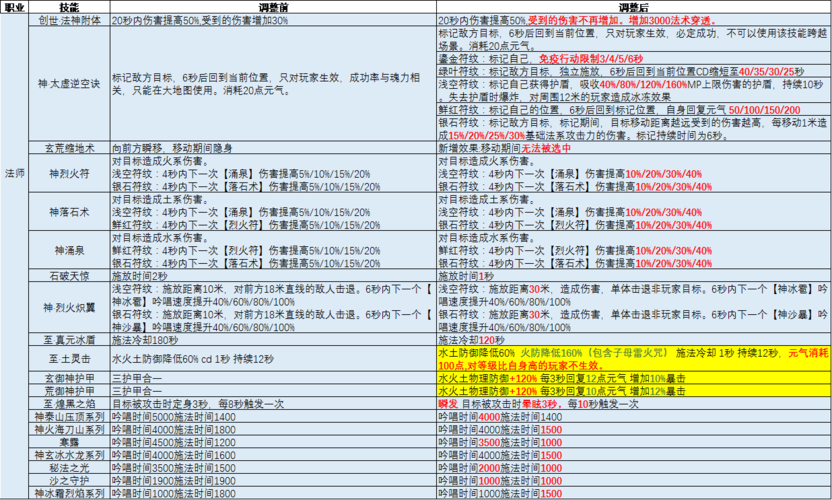Click the 吟唱时间3500施法时间1000 cell
The width and height of the screenshot is (832, 500).
point(634,442)
